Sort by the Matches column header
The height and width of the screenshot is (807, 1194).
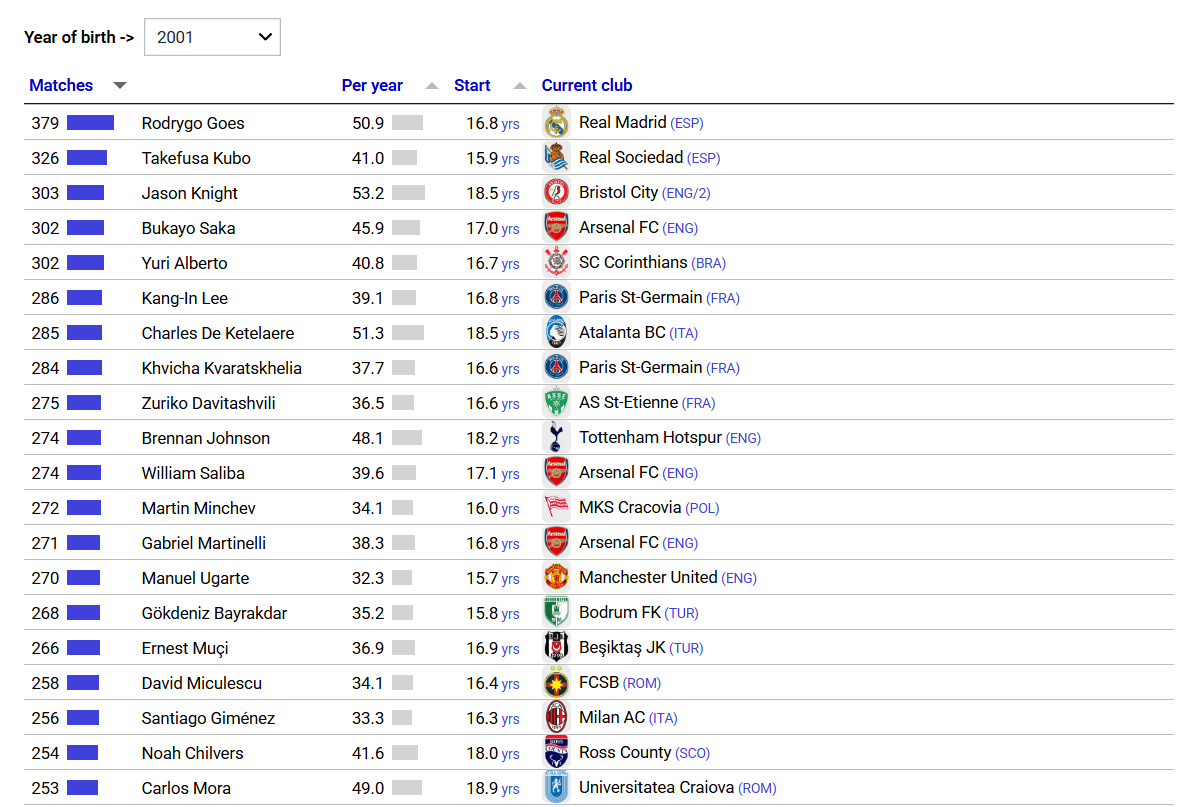tap(61, 85)
